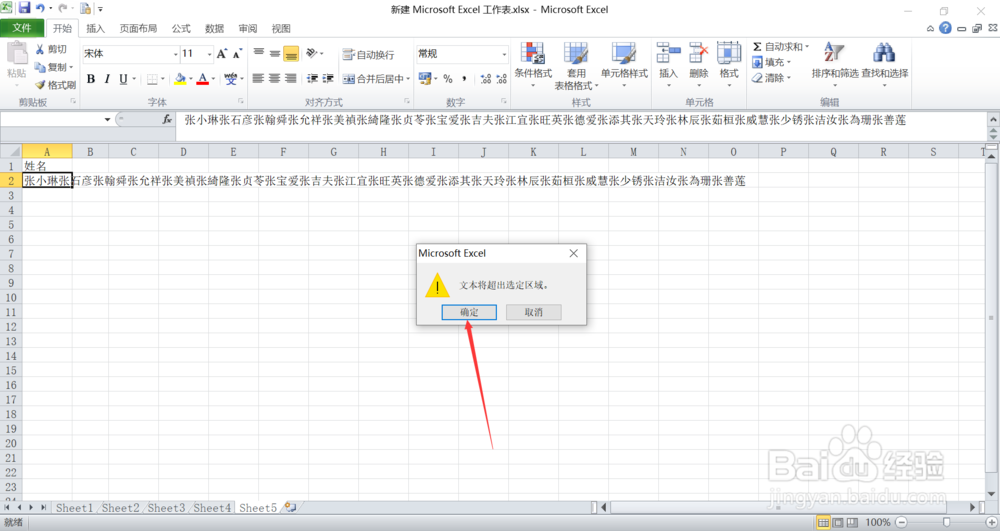Click the insert new worksheet tab icon
1000x531 pixels.
click(290, 507)
